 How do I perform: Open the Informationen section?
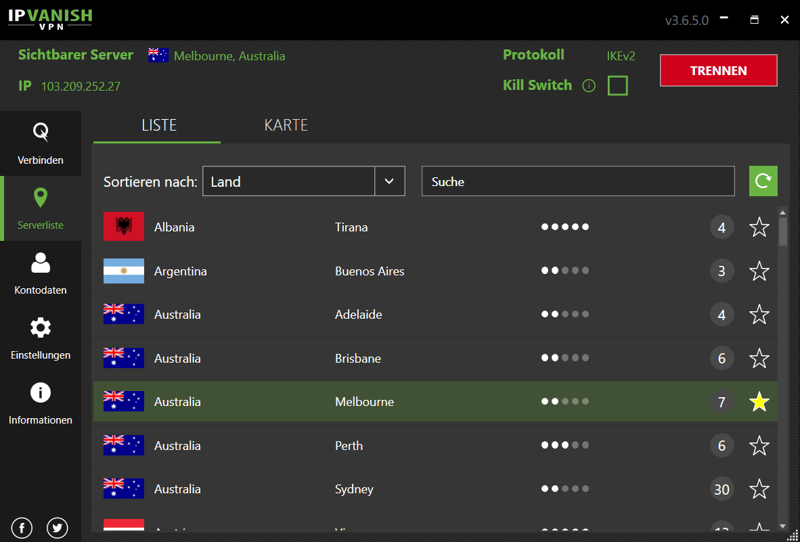(x=40, y=403)
